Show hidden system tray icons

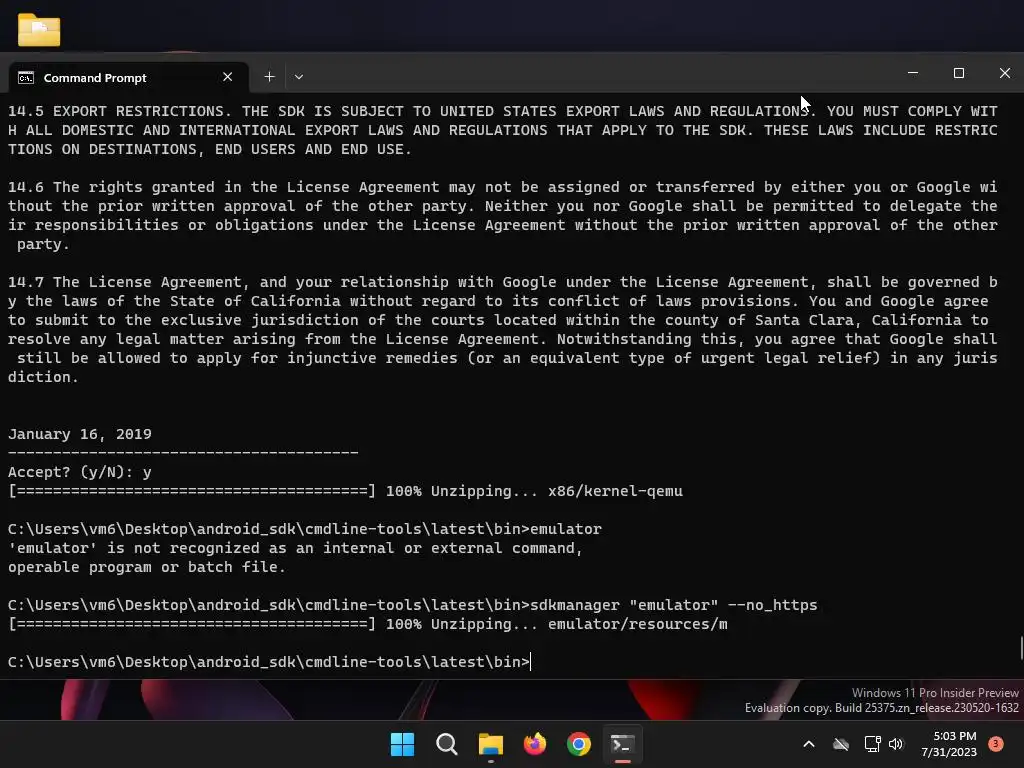tap(808, 744)
